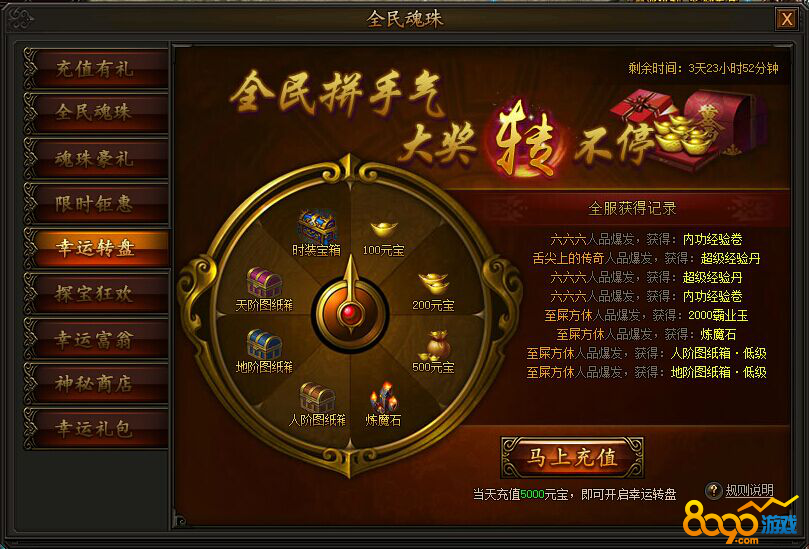The height and width of the screenshot is (549, 809).
Task: Click the question mark help icon
Action: (714, 491)
